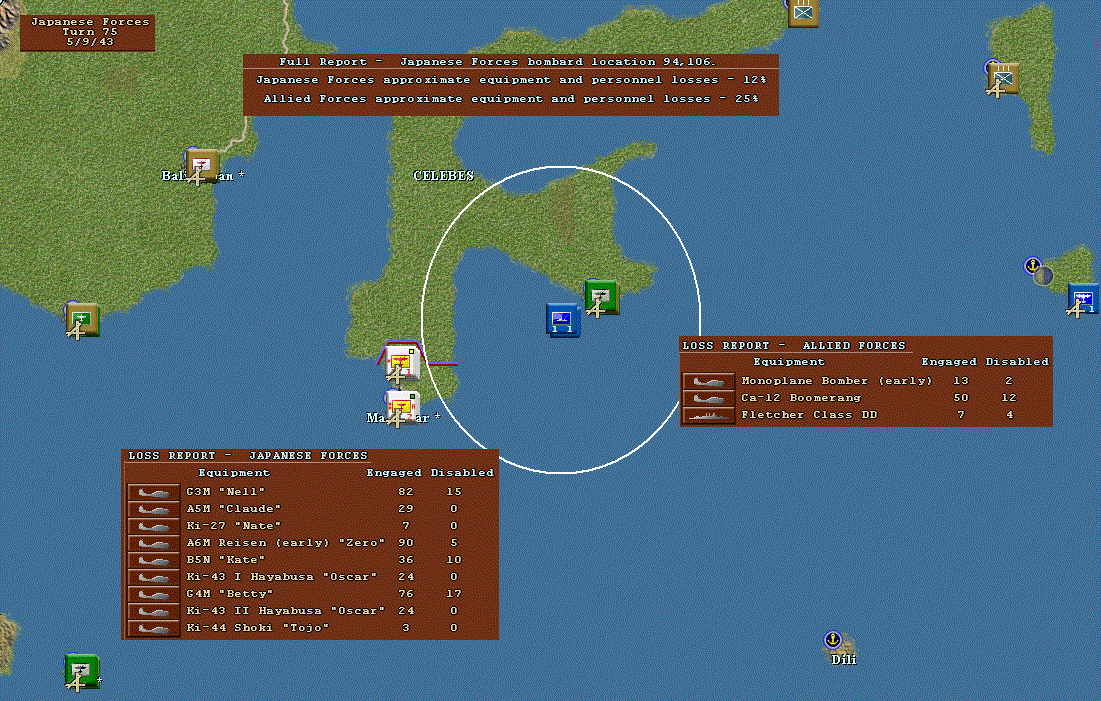The height and width of the screenshot is (701, 1101).
Task: Click the Disabled header in Allied loss report
Action: tap(1017, 362)
